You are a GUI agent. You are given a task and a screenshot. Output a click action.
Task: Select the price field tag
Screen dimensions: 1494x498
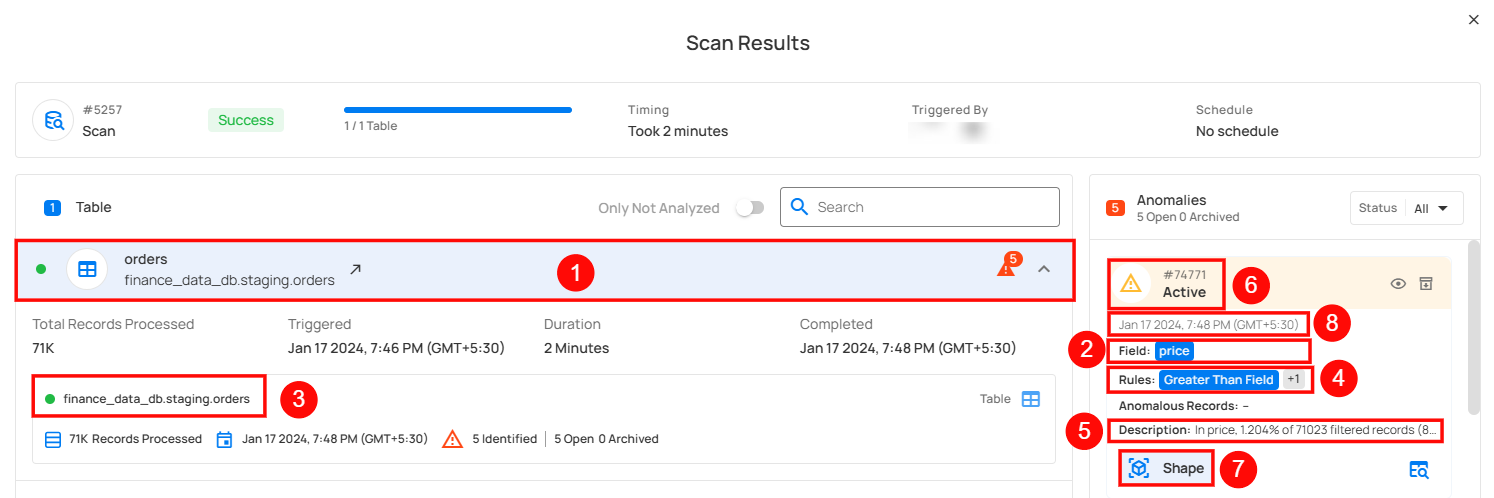point(1174,351)
